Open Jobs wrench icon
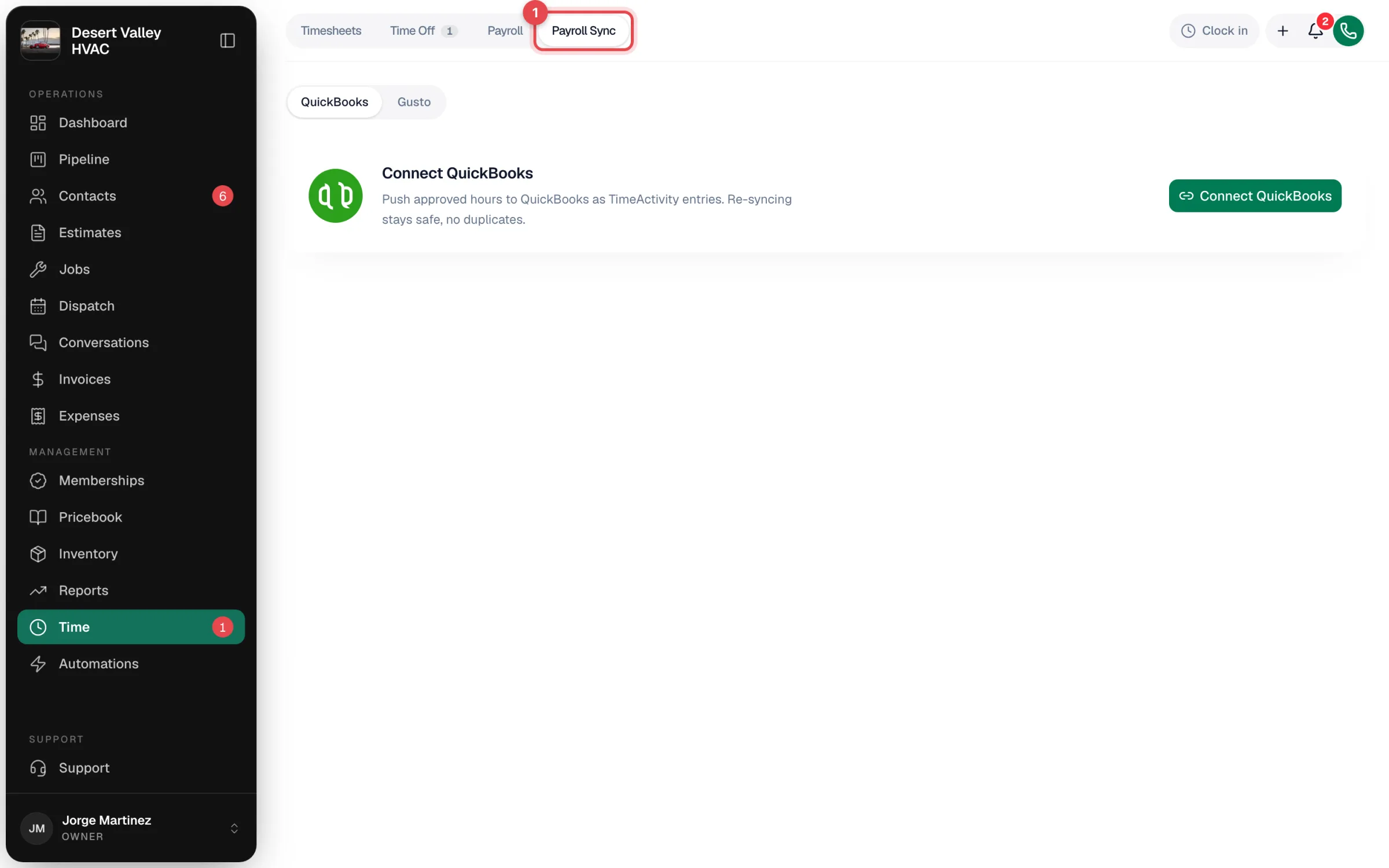This screenshot has width=1389, height=868. tap(38, 269)
